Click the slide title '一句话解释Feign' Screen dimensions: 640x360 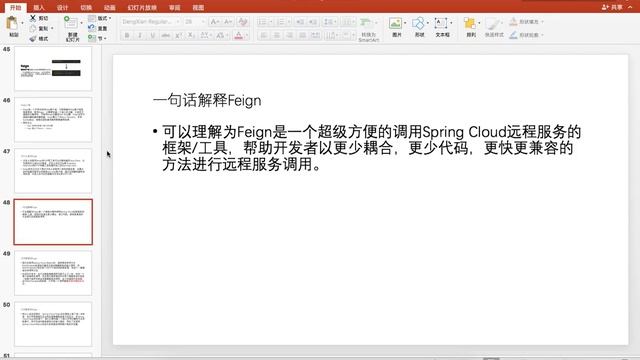[207, 100]
